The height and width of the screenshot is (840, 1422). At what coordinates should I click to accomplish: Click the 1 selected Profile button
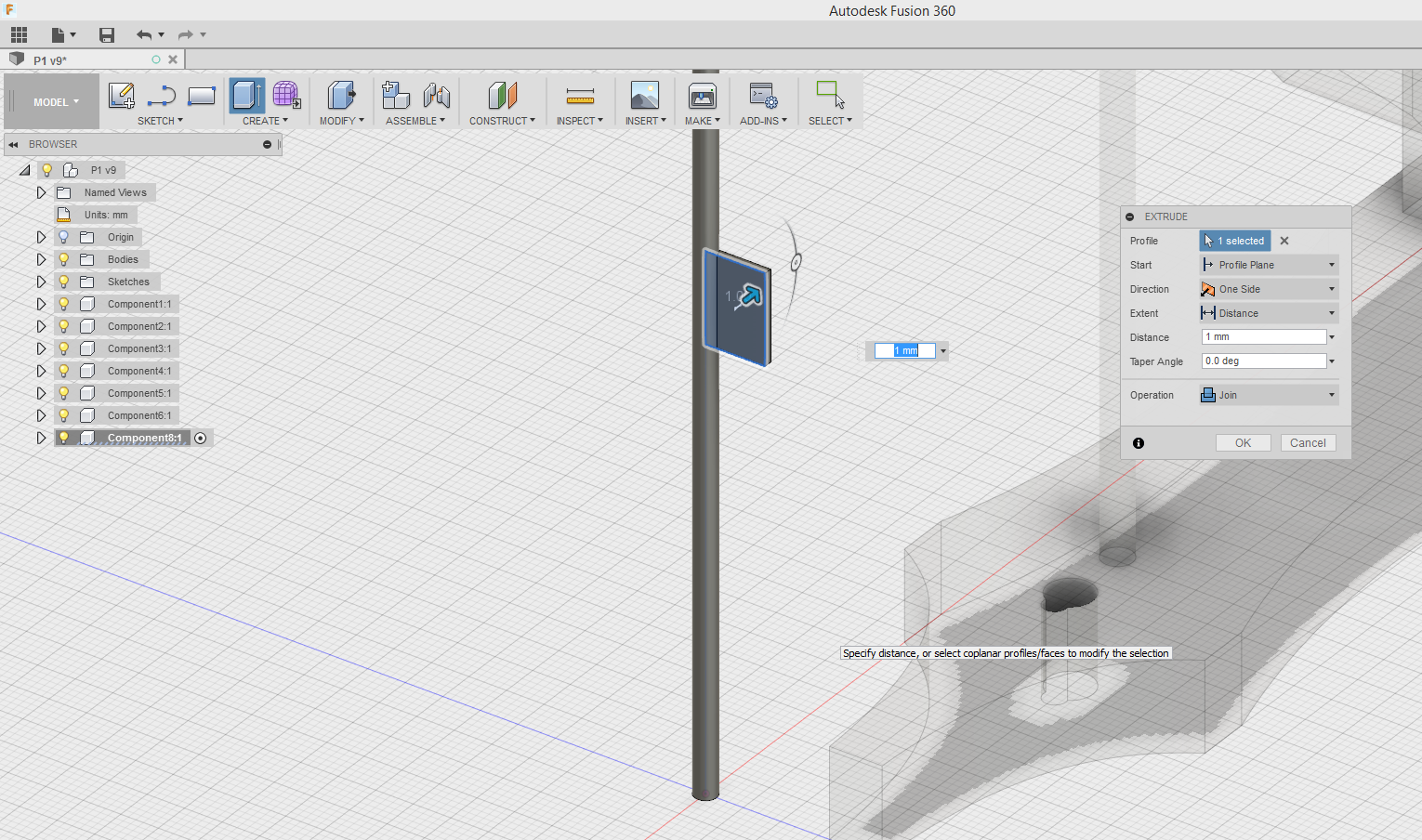pos(1234,241)
